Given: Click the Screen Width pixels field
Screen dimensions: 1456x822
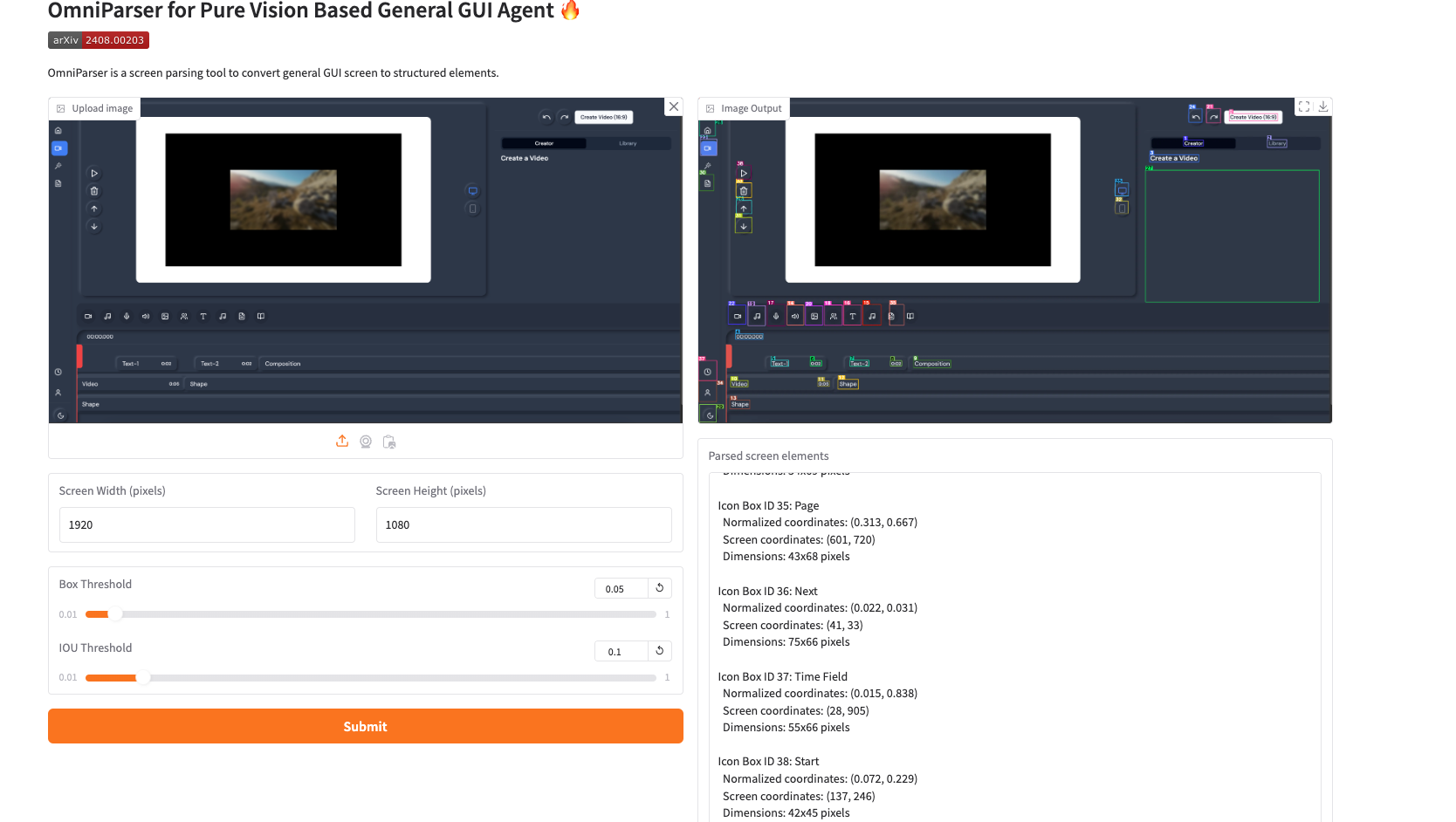Looking at the screenshot, I should coord(207,524).
